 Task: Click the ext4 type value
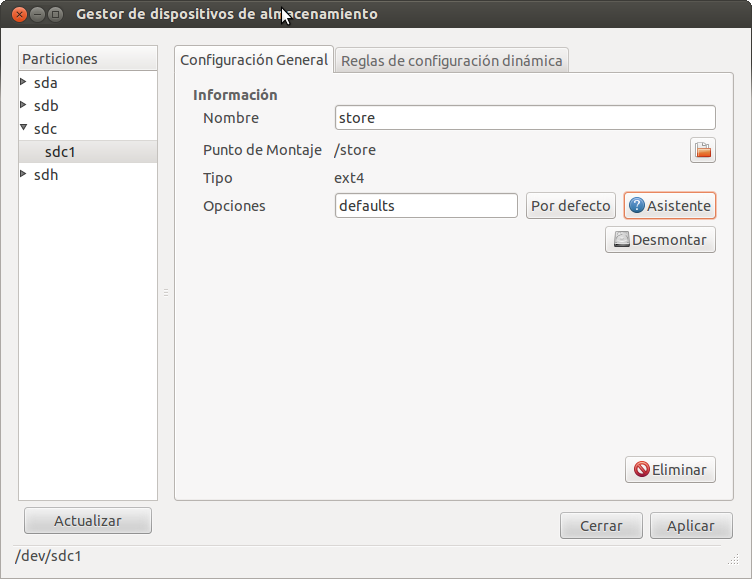349,178
